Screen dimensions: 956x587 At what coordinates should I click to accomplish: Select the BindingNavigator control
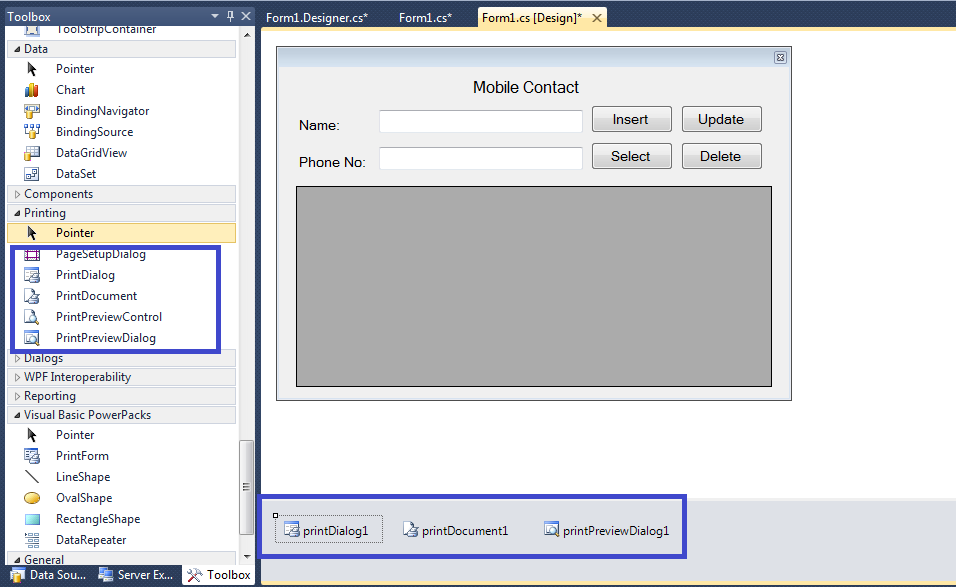(x=102, y=110)
